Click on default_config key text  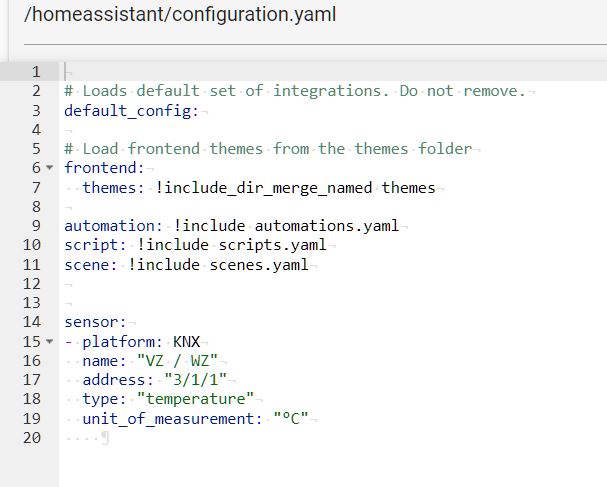coord(126,110)
